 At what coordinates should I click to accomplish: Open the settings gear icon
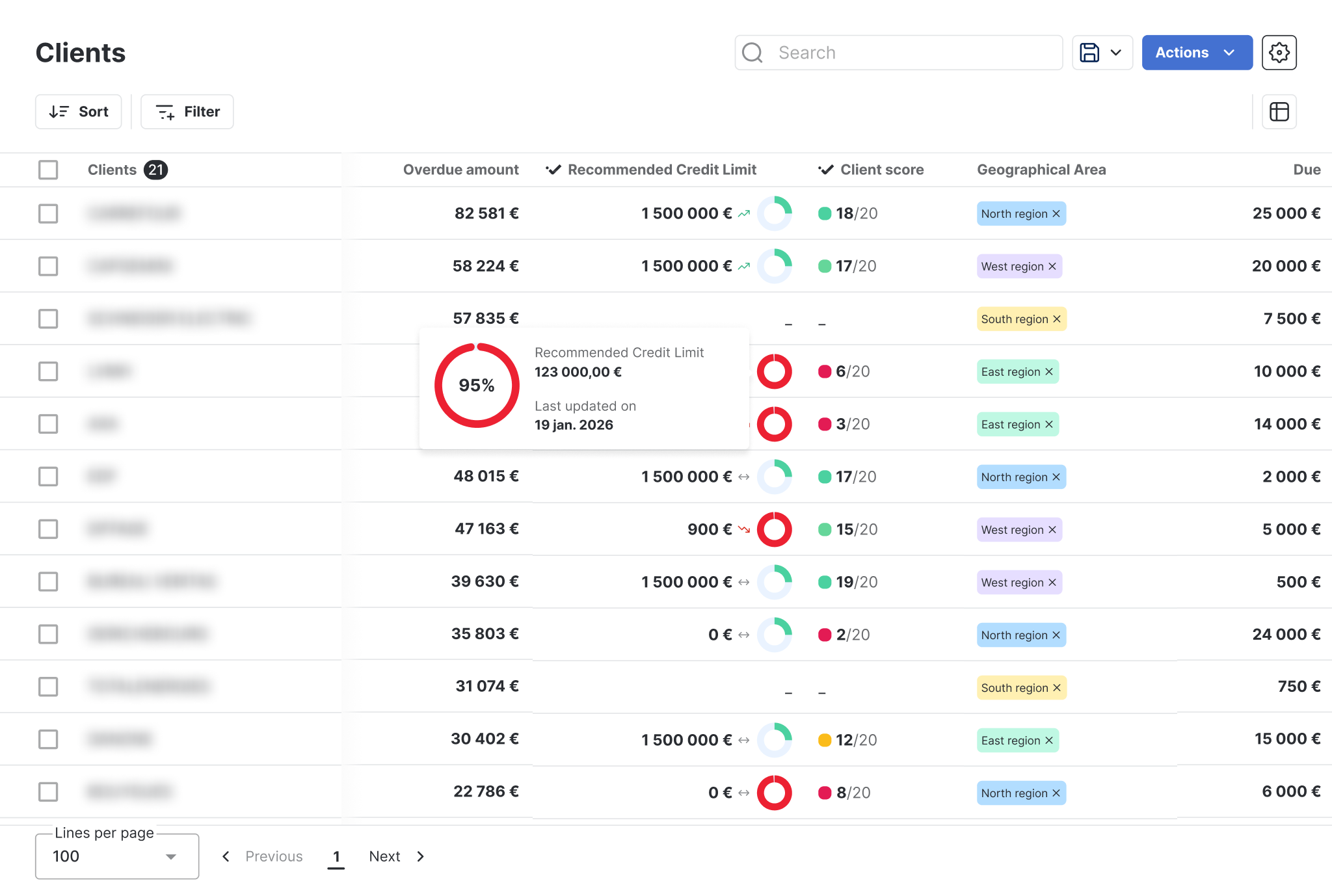click(1279, 53)
